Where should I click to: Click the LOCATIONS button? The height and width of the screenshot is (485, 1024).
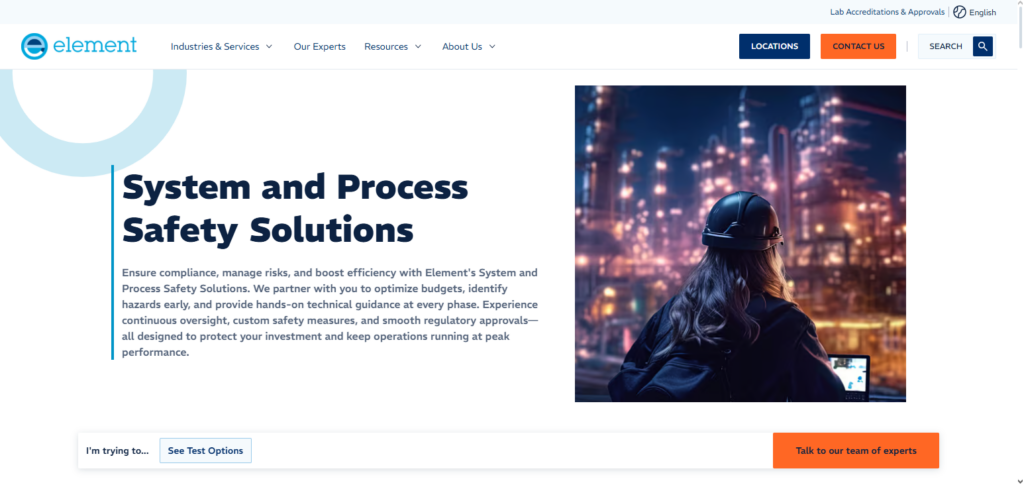click(x=775, y=46)
